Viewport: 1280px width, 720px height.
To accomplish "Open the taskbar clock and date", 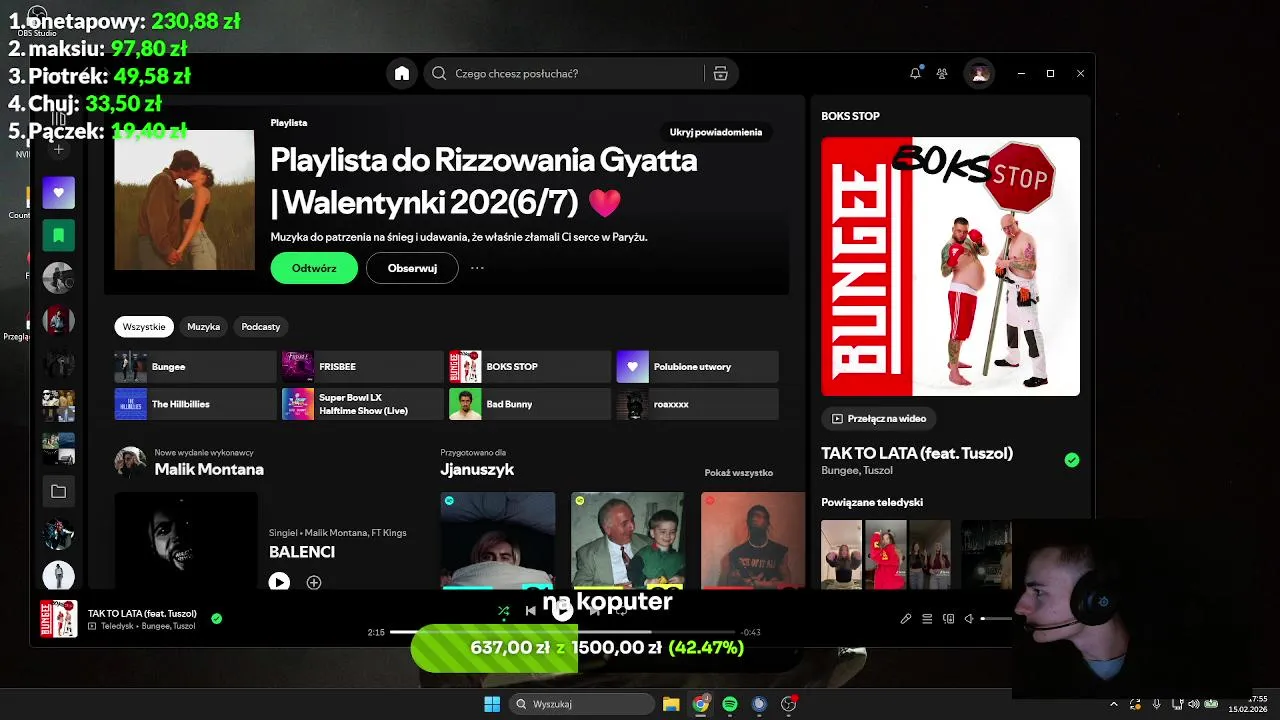I will 1249,704.
